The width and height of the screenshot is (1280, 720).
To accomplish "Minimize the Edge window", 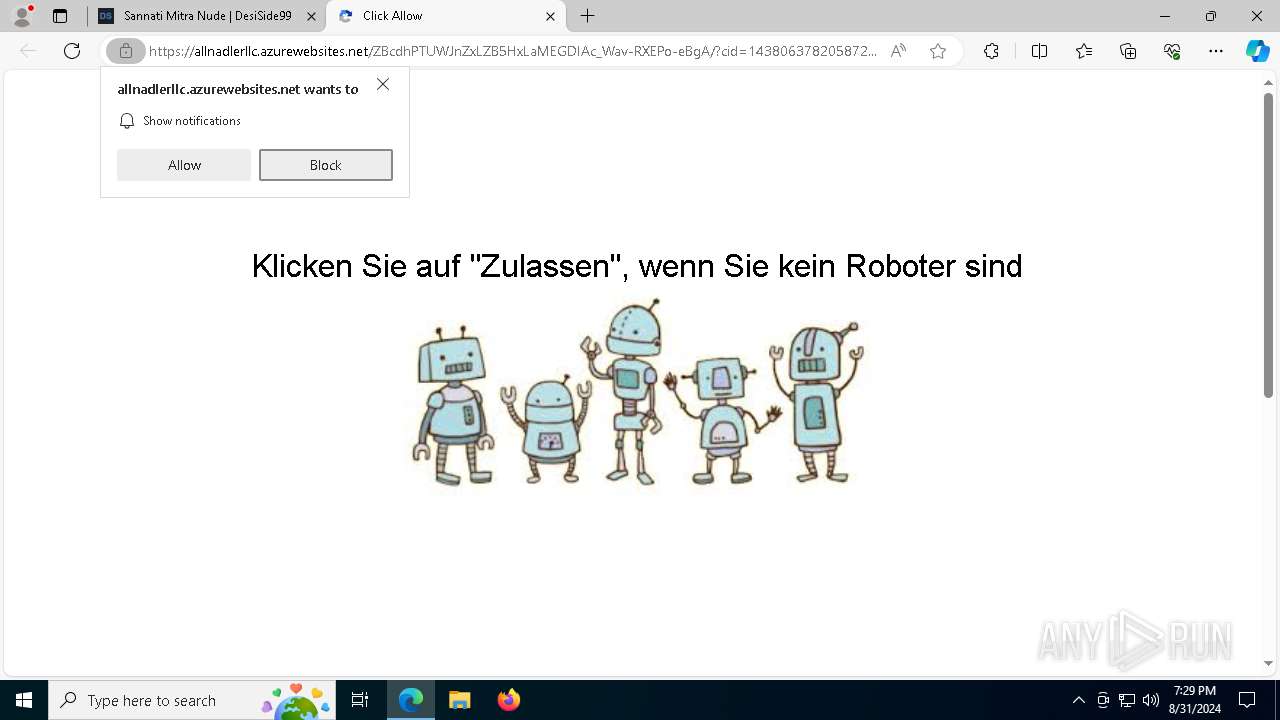I will [x=1165, y=16].
